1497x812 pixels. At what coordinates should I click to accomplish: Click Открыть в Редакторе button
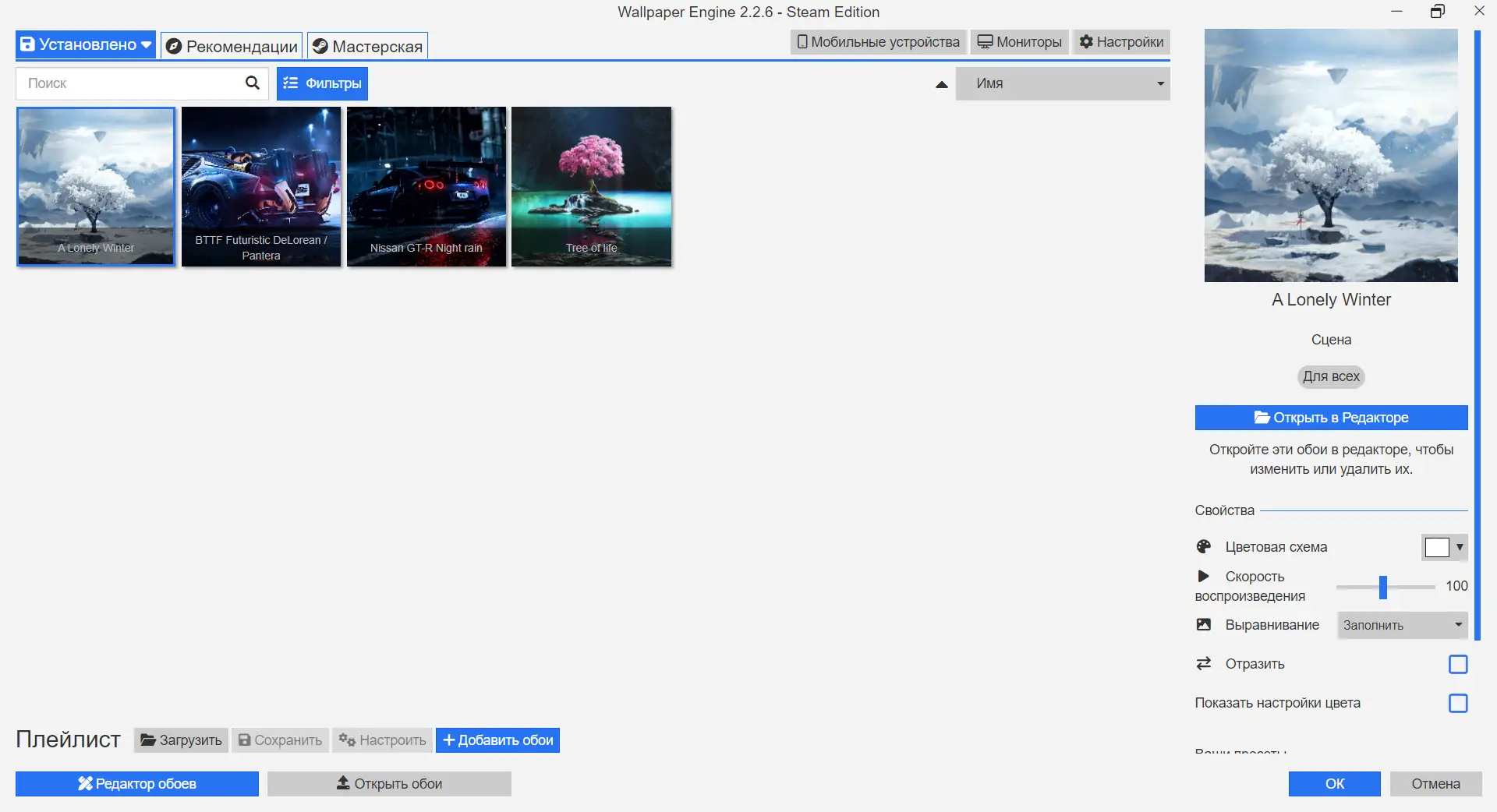click(x=1331, y=418)
